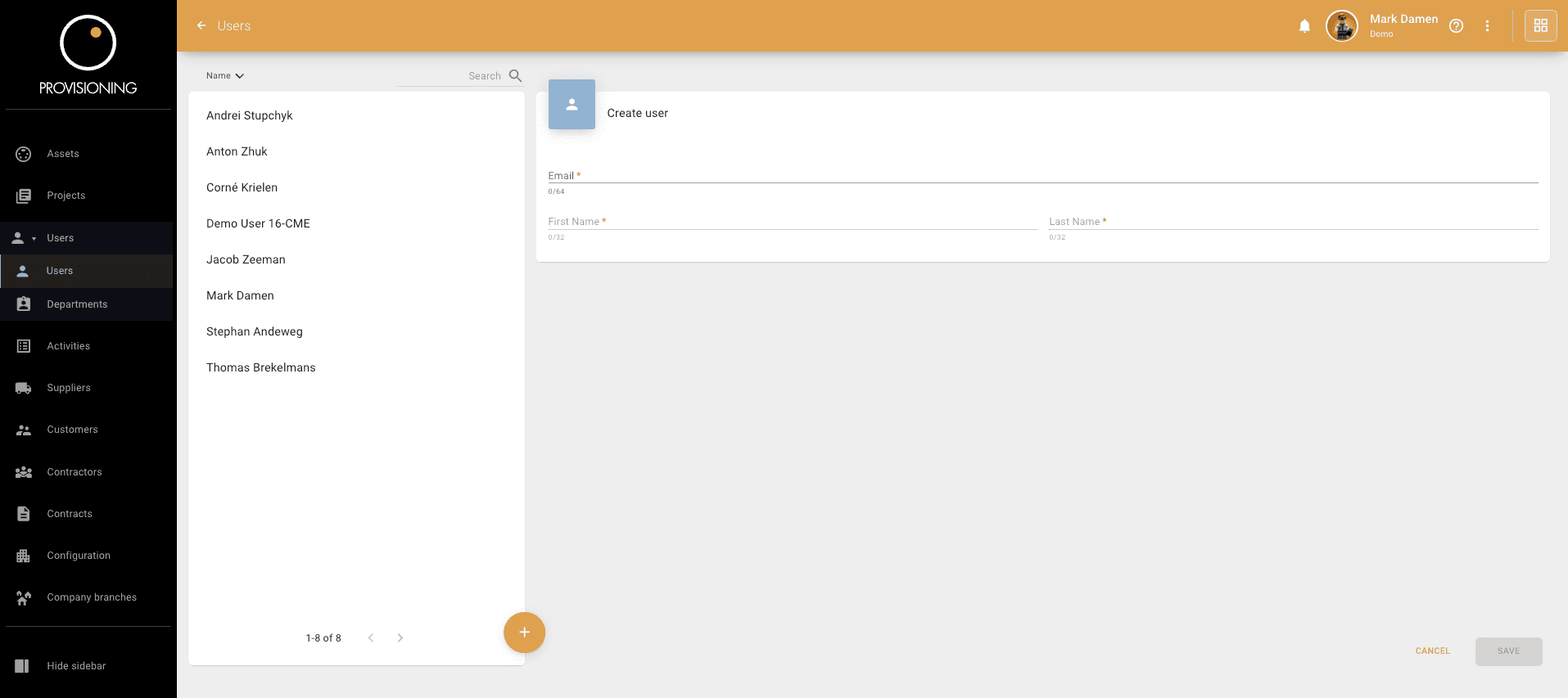Click the Provisioning logo
The image size is (1568, 698).
[88, 55]
